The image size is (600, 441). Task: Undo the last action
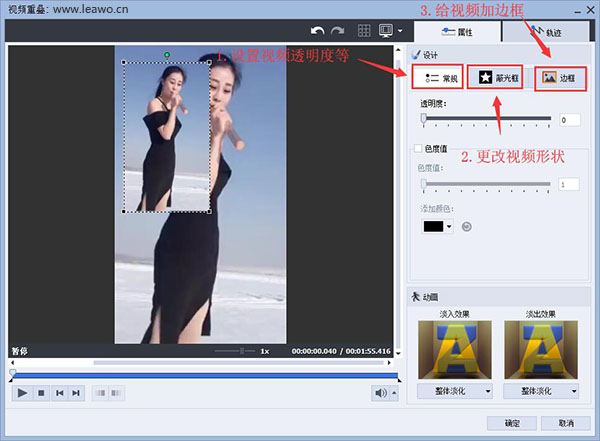[317, 31]
